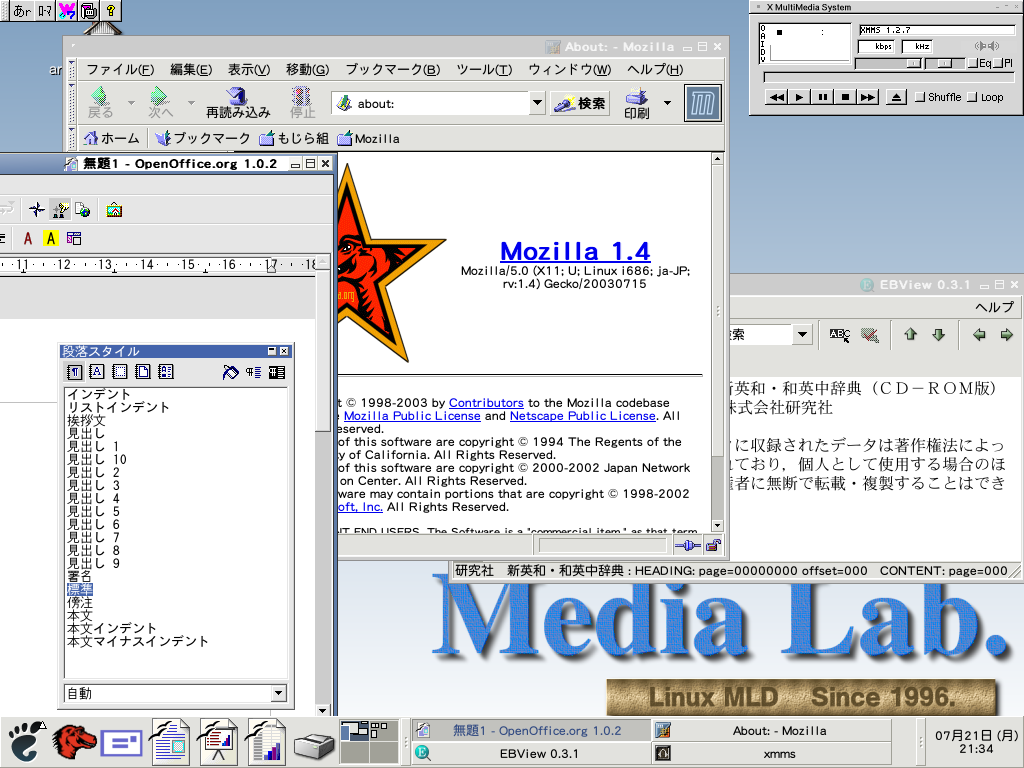Click the Mozilla bookmark in personal toolbar
The height and width of the screenshot is (768, 1024).
[x=368, y=138]
